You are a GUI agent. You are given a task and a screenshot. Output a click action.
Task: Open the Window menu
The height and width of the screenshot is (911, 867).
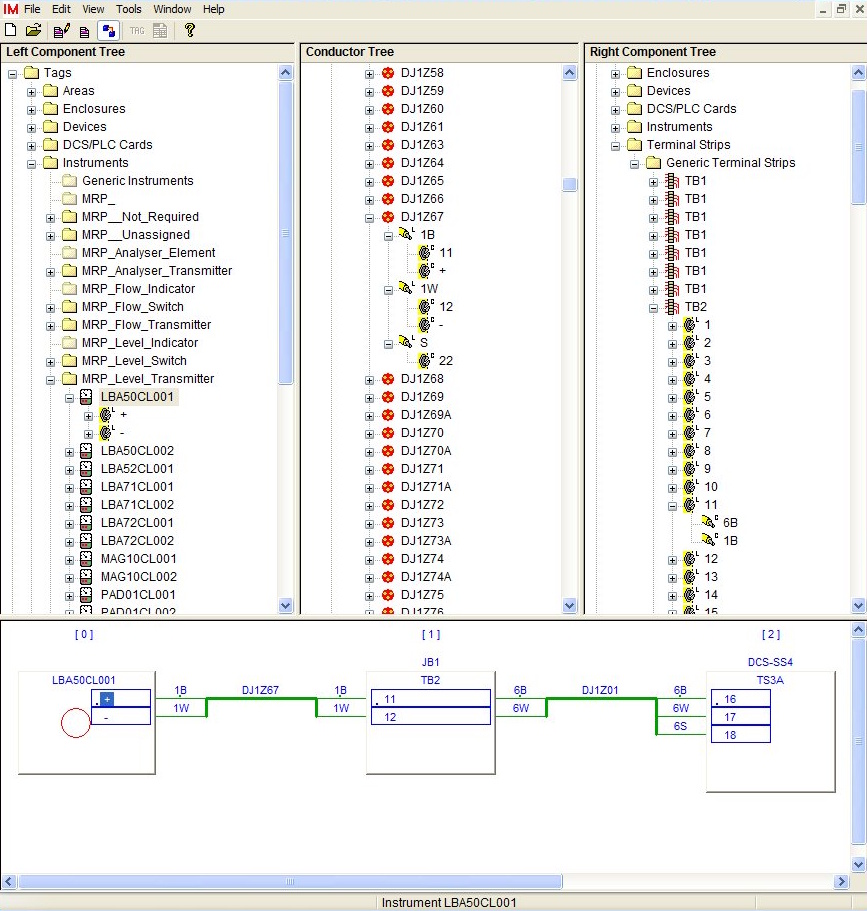click(172, 9)
